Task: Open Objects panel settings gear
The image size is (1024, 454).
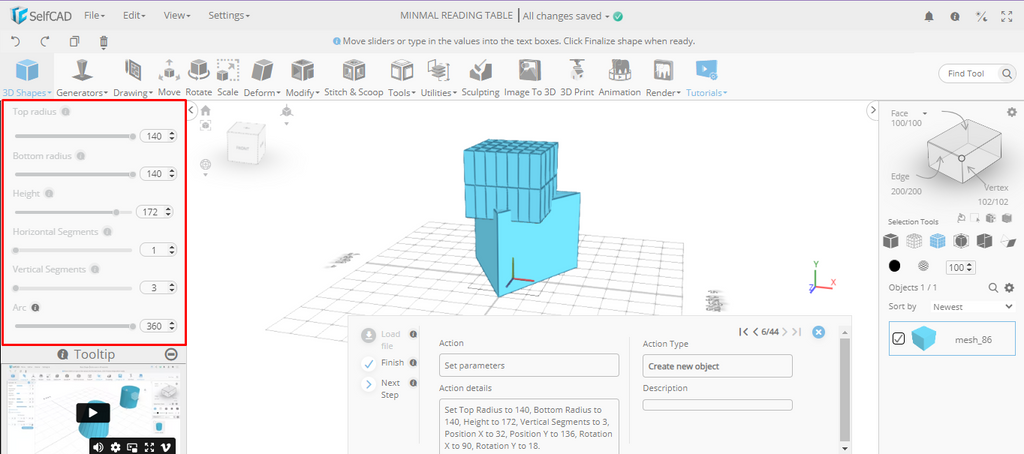Action: tap(1009, 287)
